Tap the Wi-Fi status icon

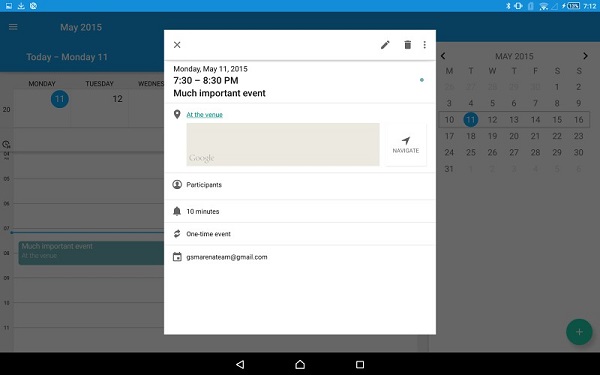[543, 6]
